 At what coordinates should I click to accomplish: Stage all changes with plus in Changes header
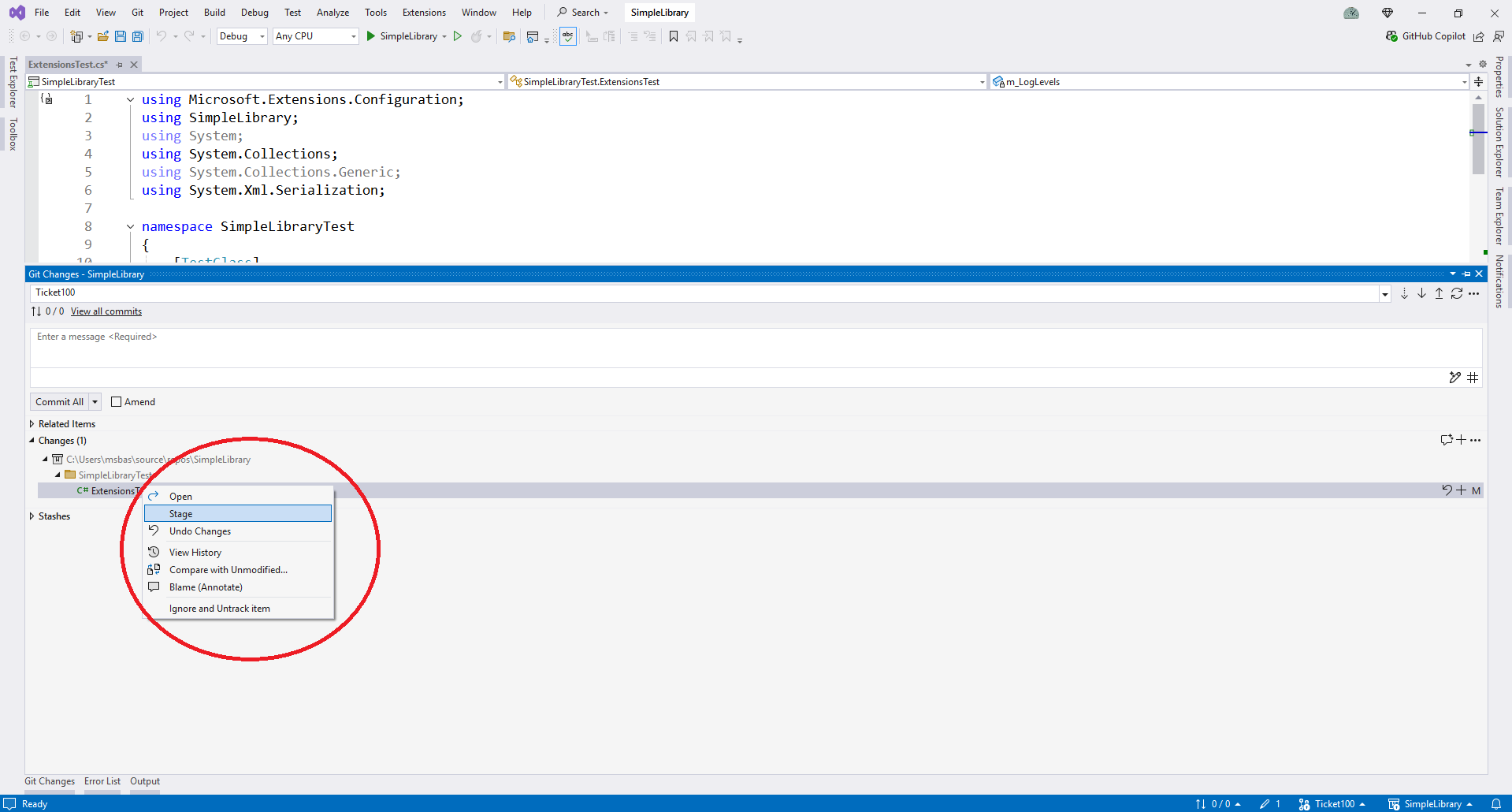coord(1461,440)
